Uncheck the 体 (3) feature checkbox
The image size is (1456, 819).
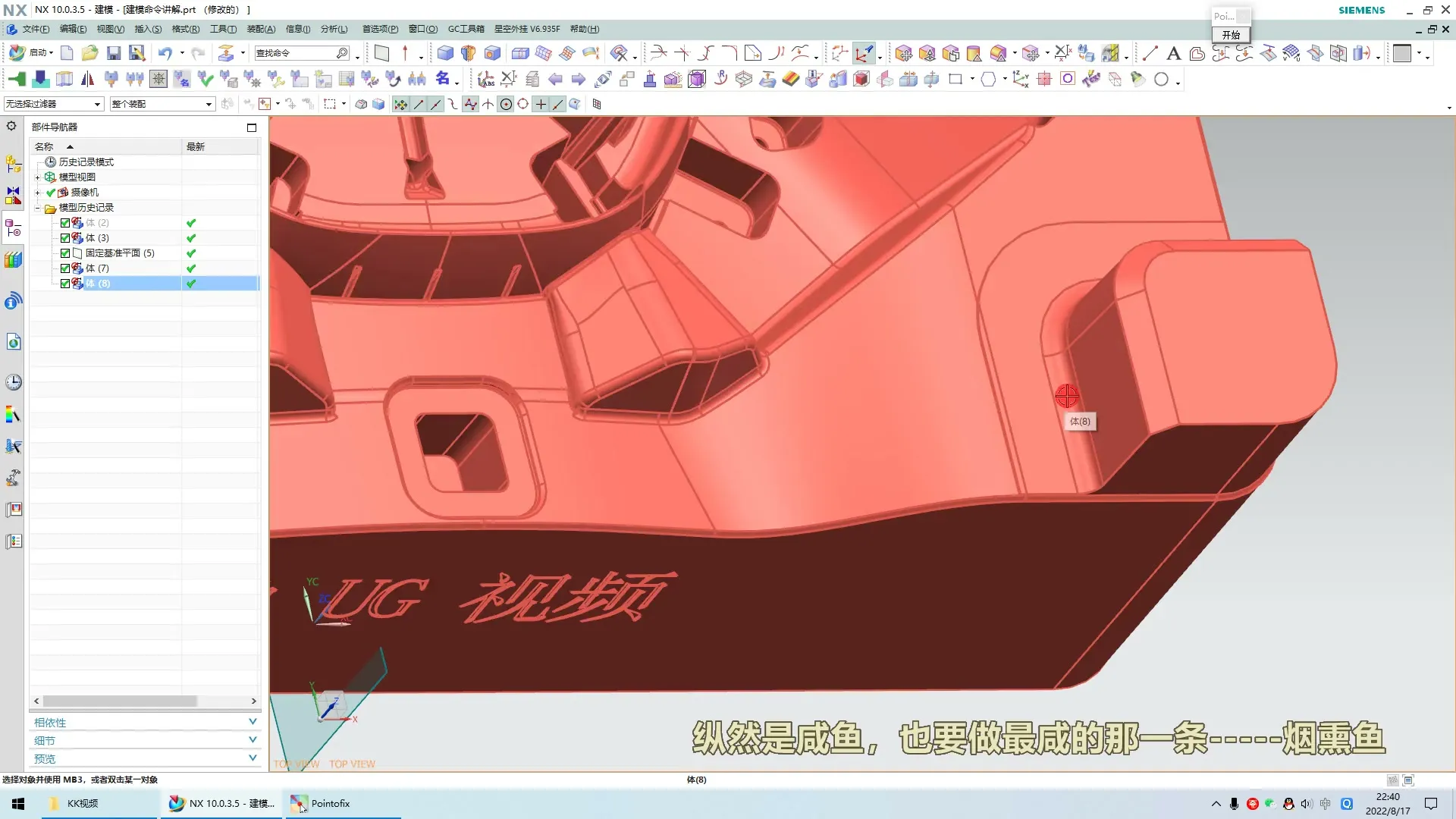pos(65,238)
